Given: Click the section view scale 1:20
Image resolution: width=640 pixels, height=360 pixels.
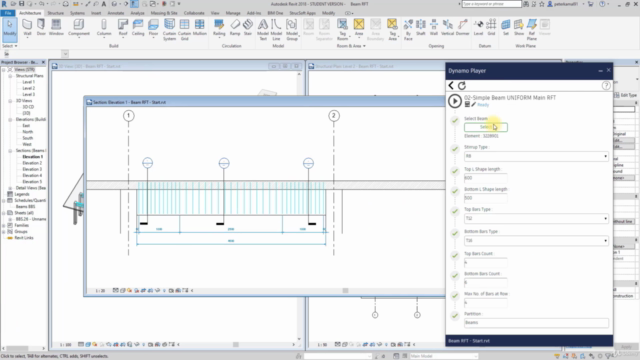Looking at the screenshot, I should point(100,291).
